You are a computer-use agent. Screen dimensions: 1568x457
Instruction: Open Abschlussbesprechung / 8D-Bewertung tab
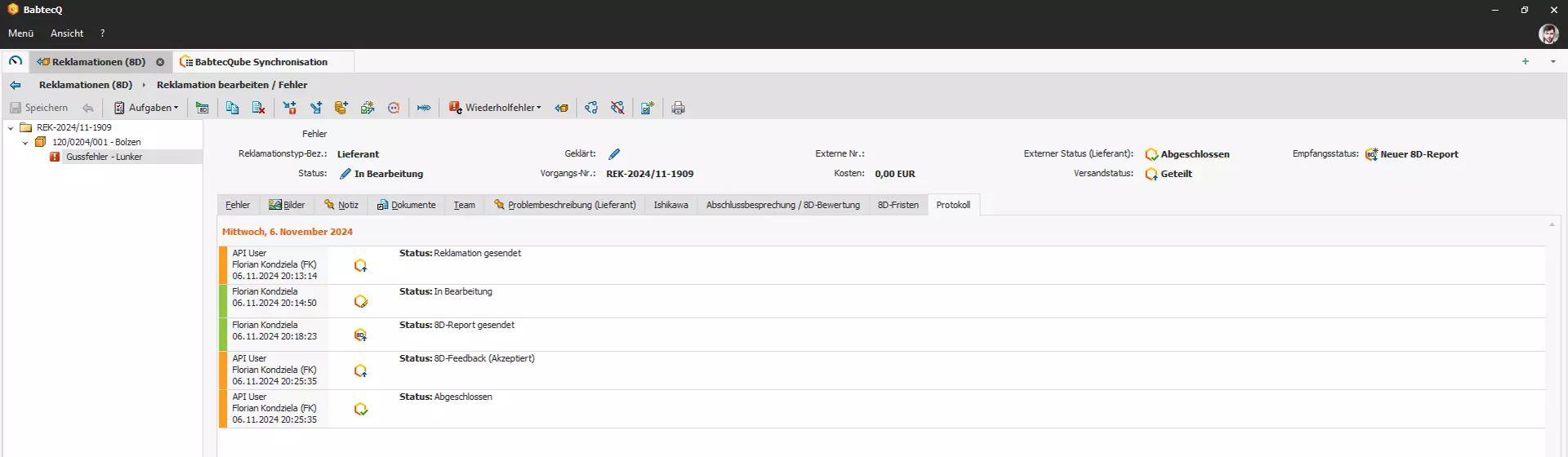pos(782,205)
